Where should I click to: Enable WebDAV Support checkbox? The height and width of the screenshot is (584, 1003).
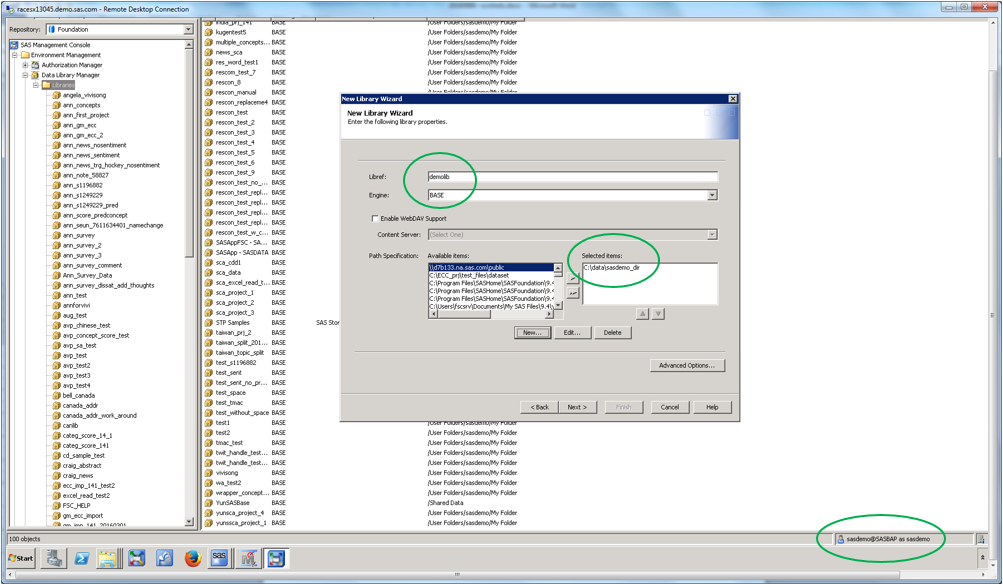375,218
